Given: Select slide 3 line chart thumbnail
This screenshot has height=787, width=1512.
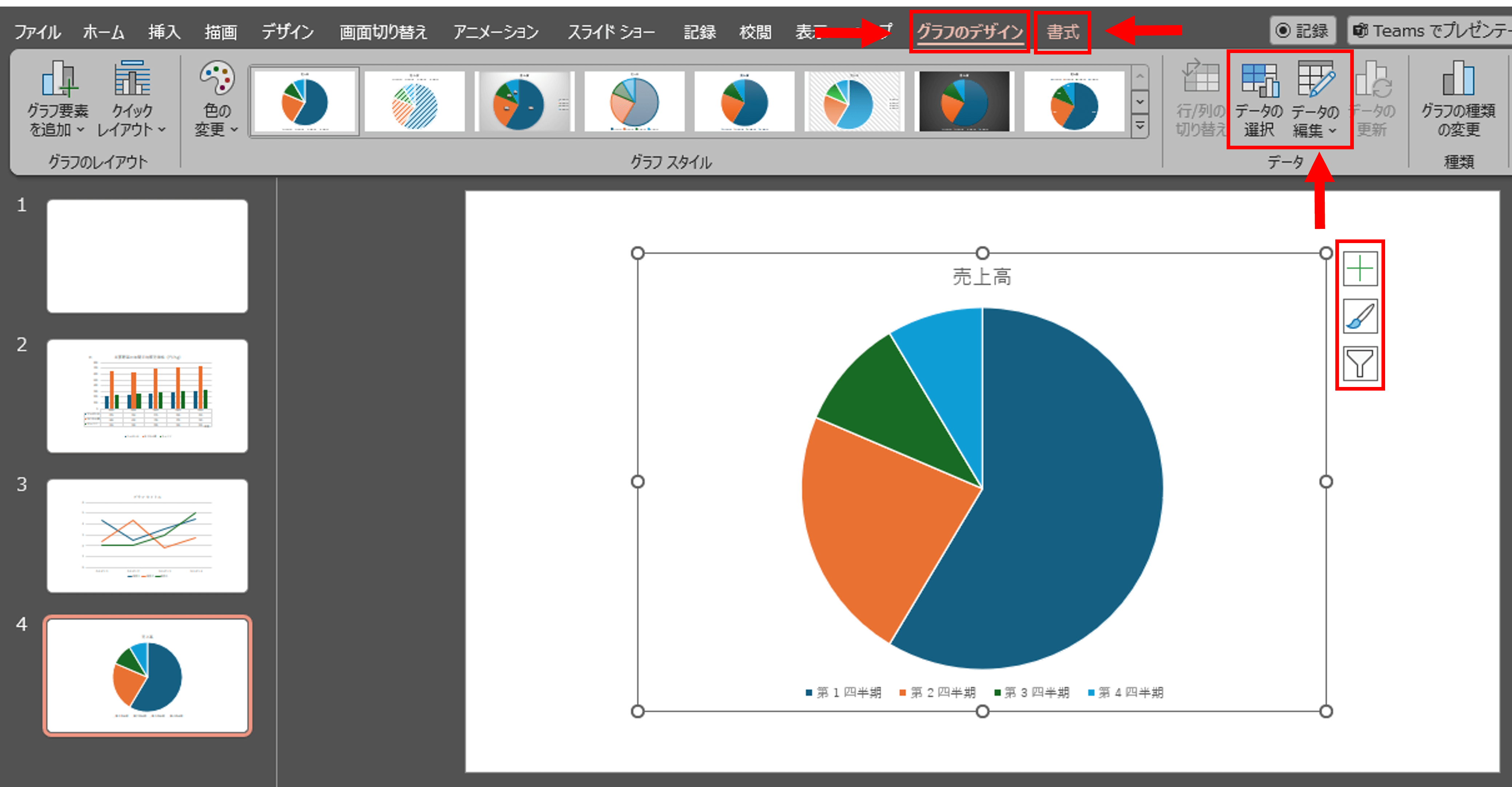Looking at the screenshot, I should click(147, 536).
